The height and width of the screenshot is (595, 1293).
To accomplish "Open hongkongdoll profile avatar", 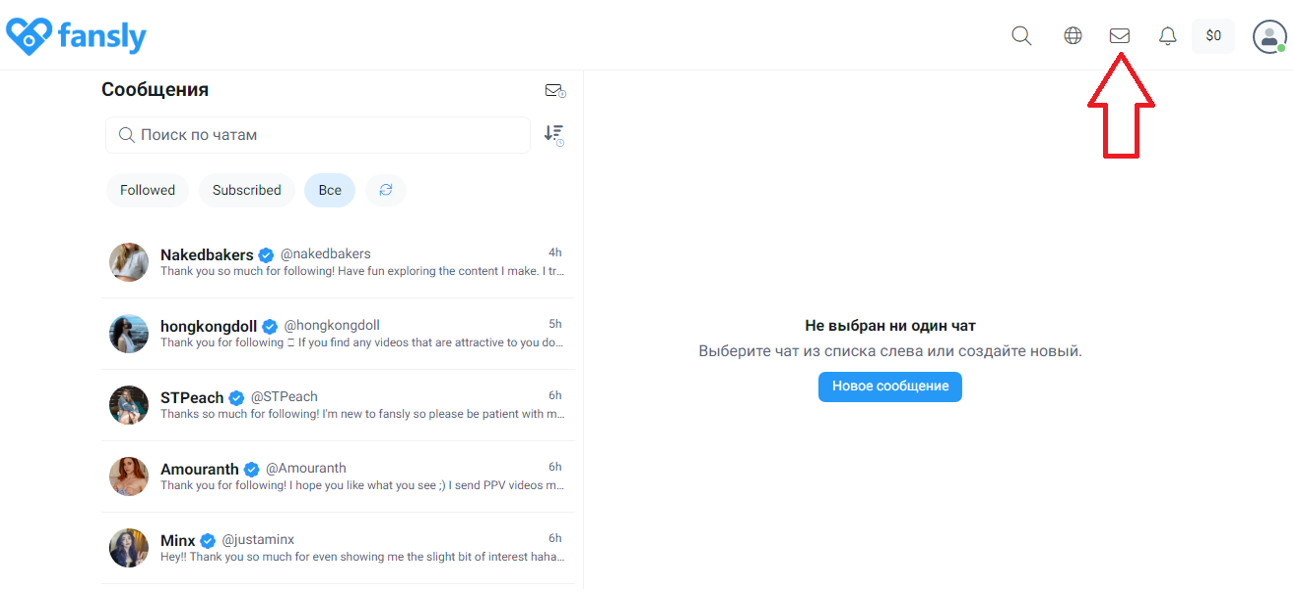I will point(129,333).
